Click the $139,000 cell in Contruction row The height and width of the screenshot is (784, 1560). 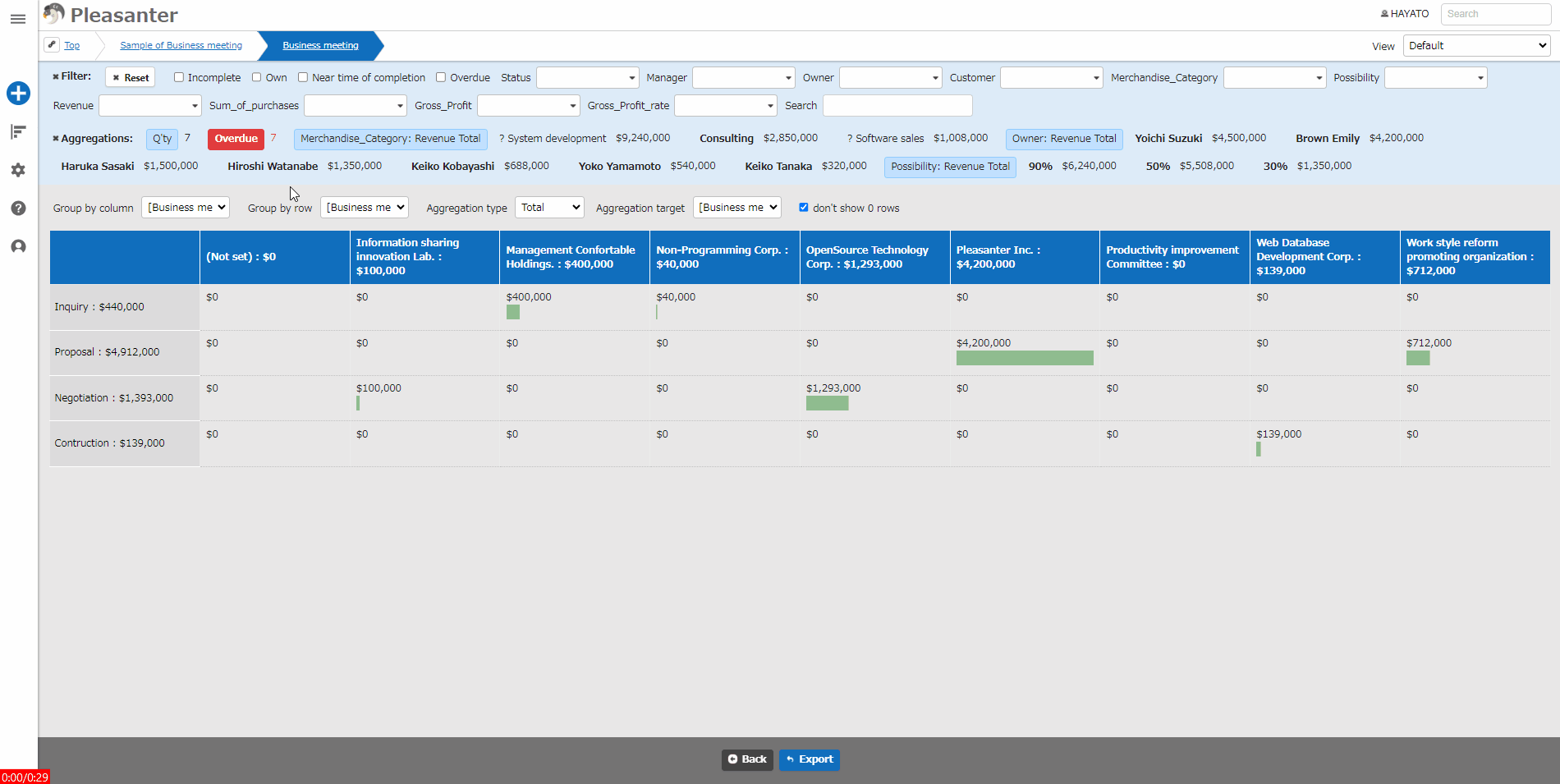point(1324,444)
